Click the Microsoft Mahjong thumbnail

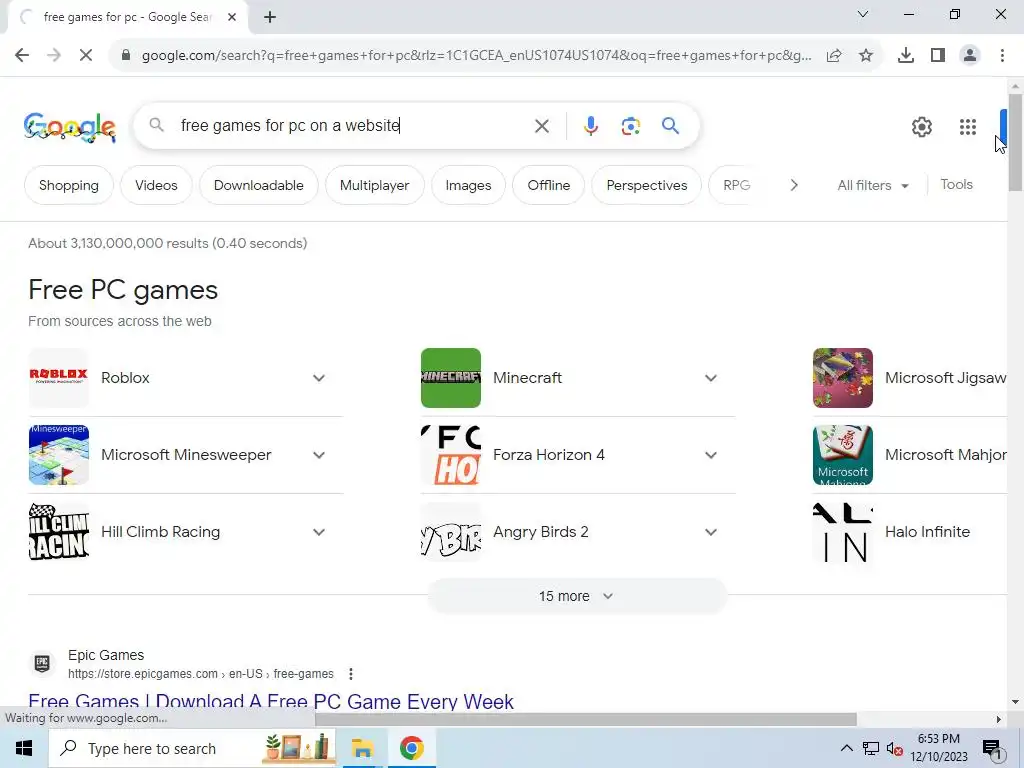tap(842, 455)
